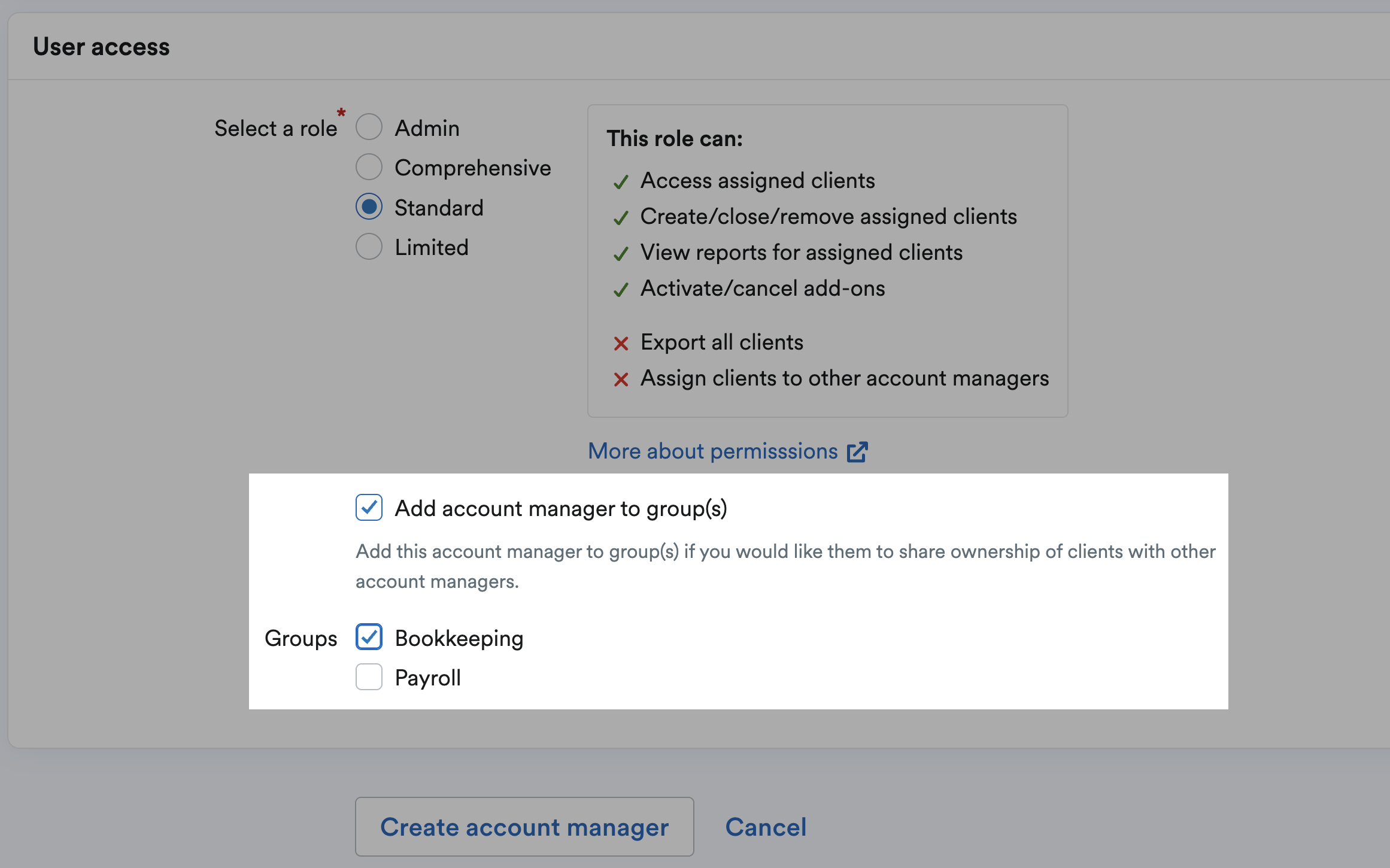
Task: Click the green check beside Create/close/remove clients
Action: tap(621, 218)
